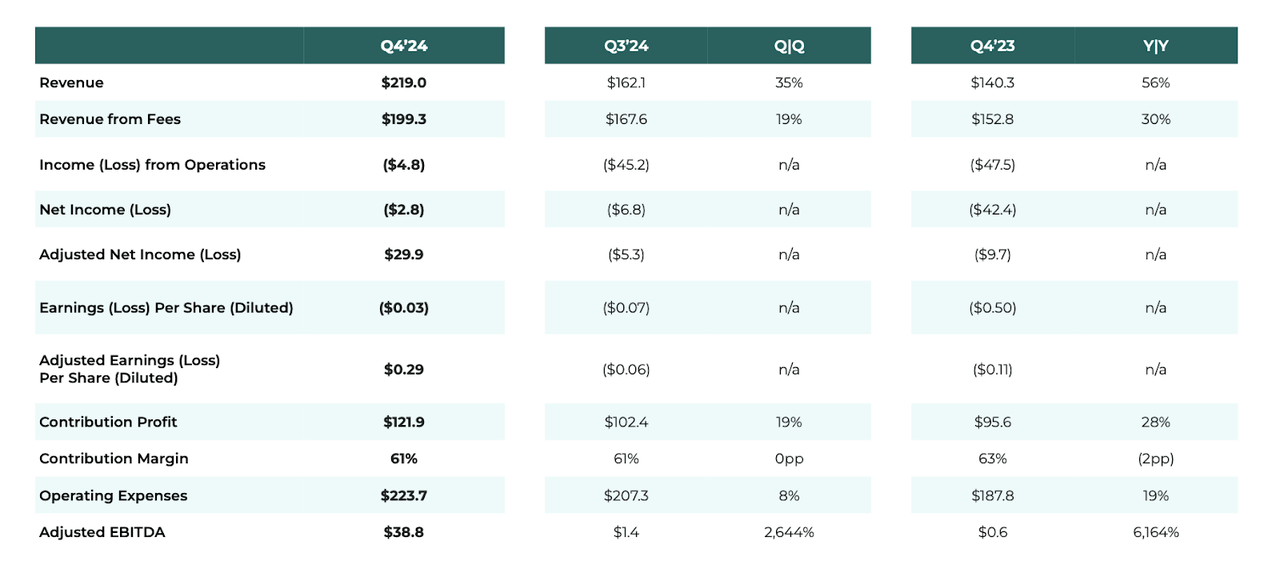Click the $219.0 revenue value
1280x561 pixels.
404,83
